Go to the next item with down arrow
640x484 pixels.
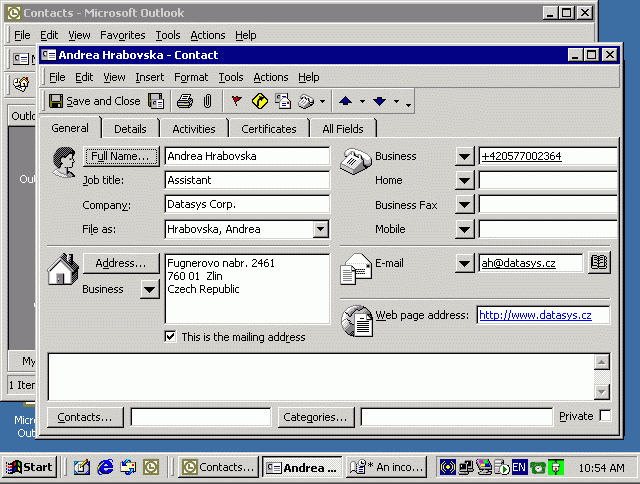pos(380,101)
